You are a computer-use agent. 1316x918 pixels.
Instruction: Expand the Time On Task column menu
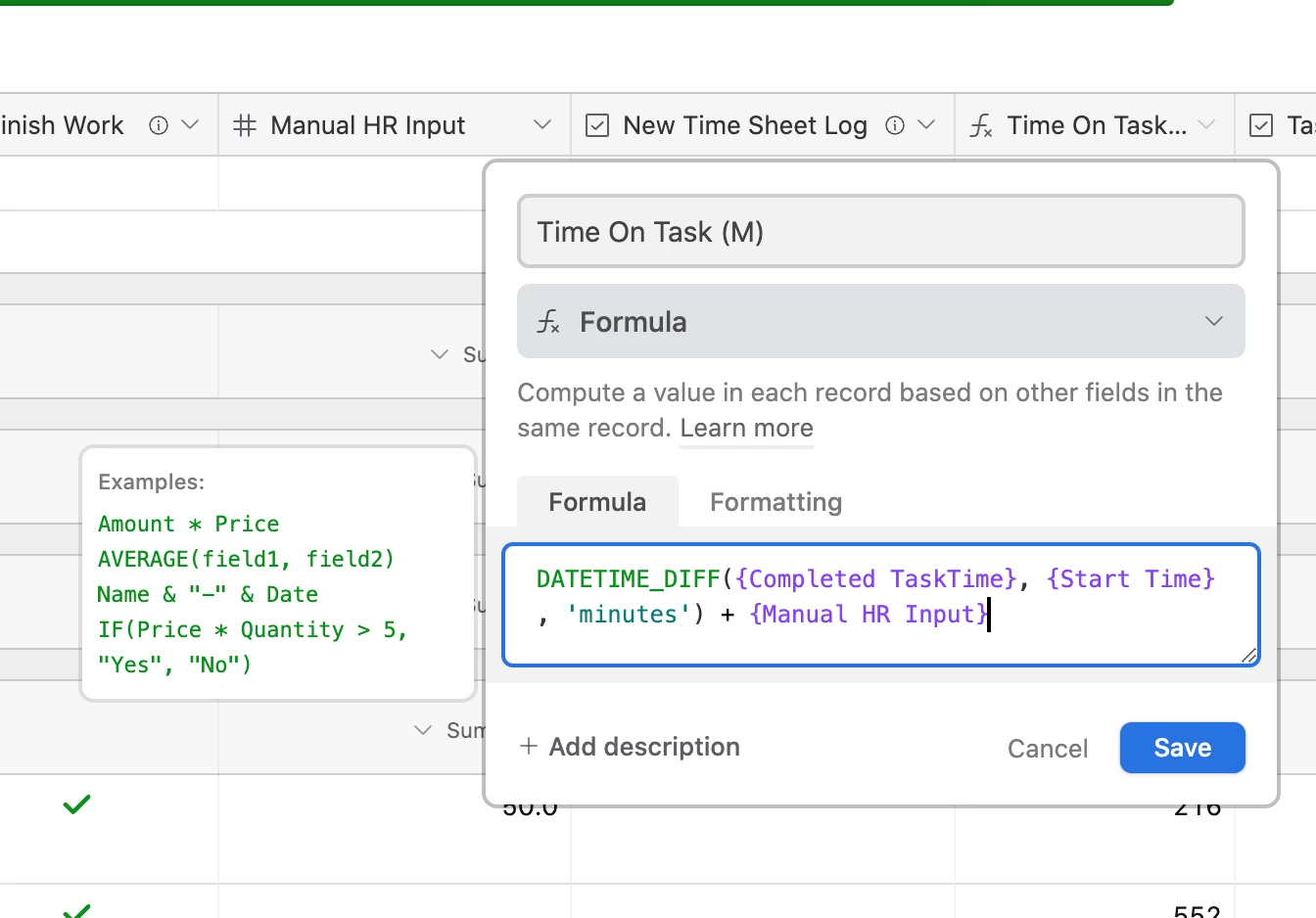point(1206,125)
